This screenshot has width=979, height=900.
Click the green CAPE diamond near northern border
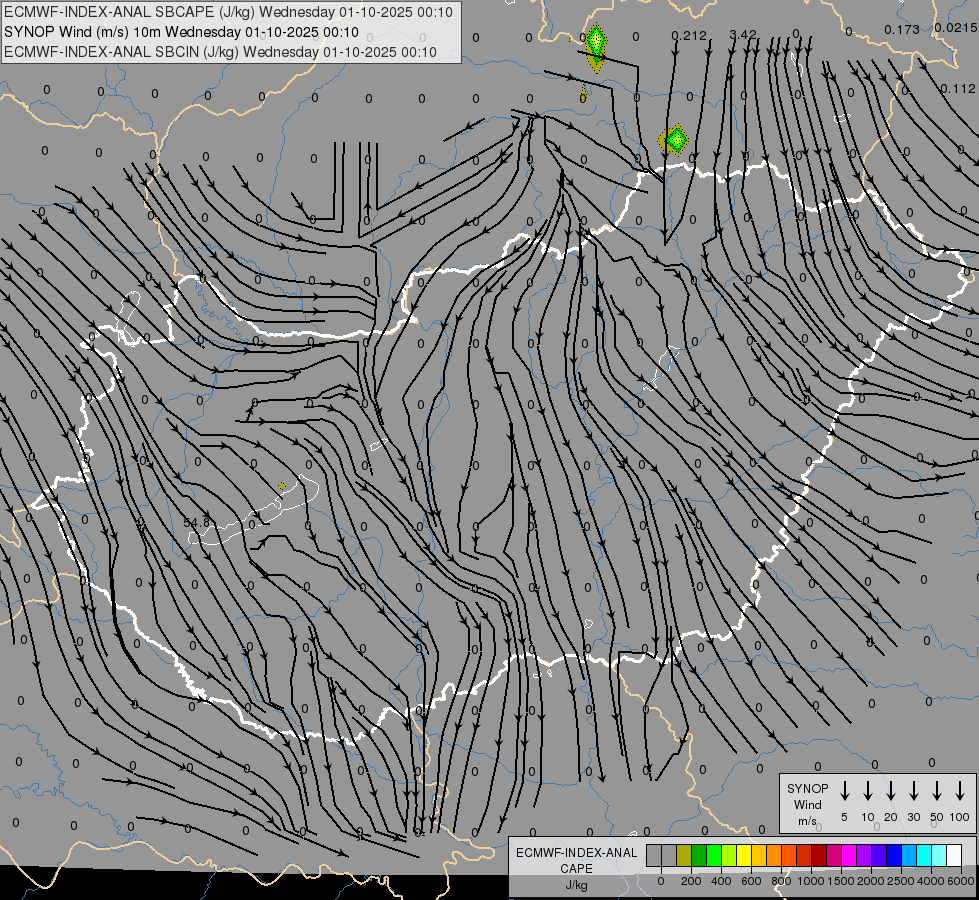(x=676, y=140)
